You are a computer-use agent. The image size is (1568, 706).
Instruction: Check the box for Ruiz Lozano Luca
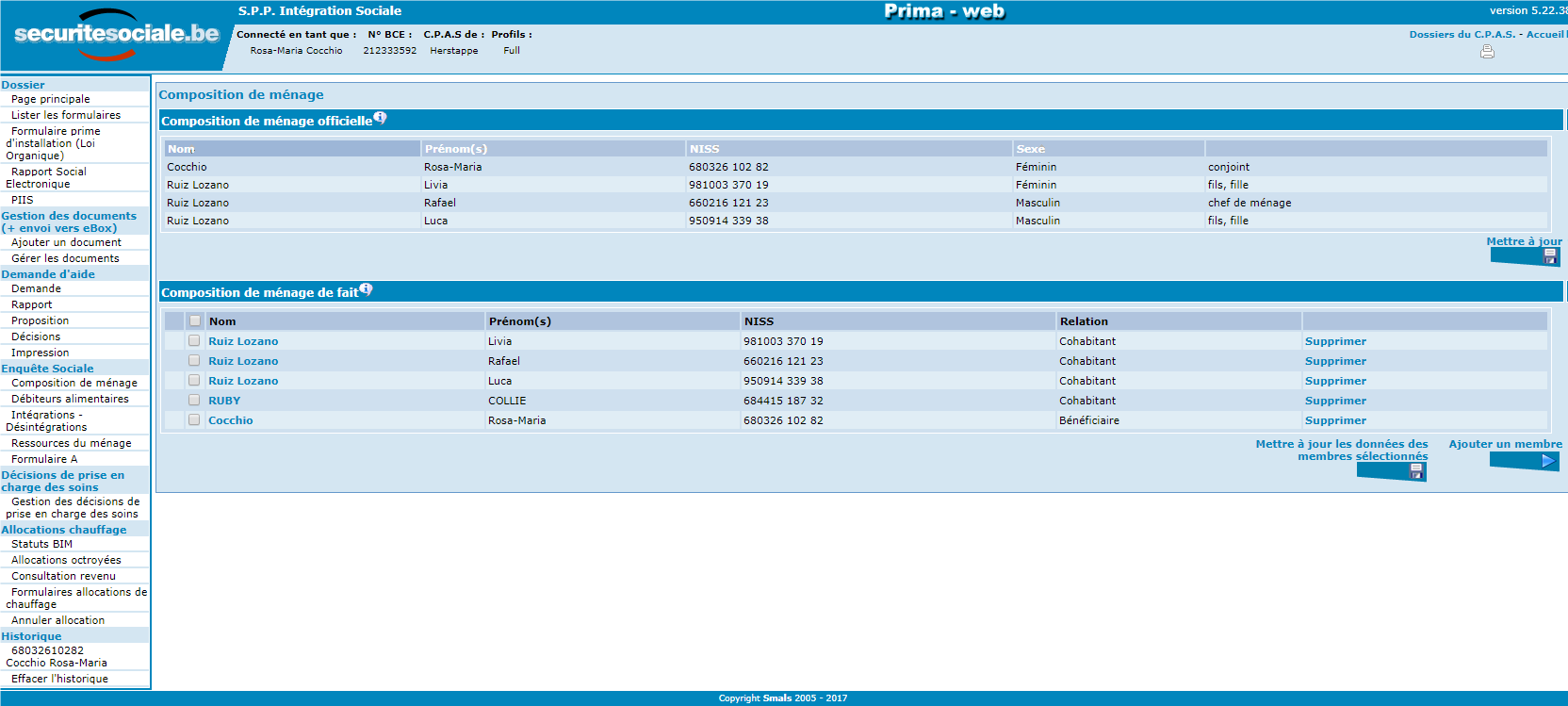coord(194,380)
